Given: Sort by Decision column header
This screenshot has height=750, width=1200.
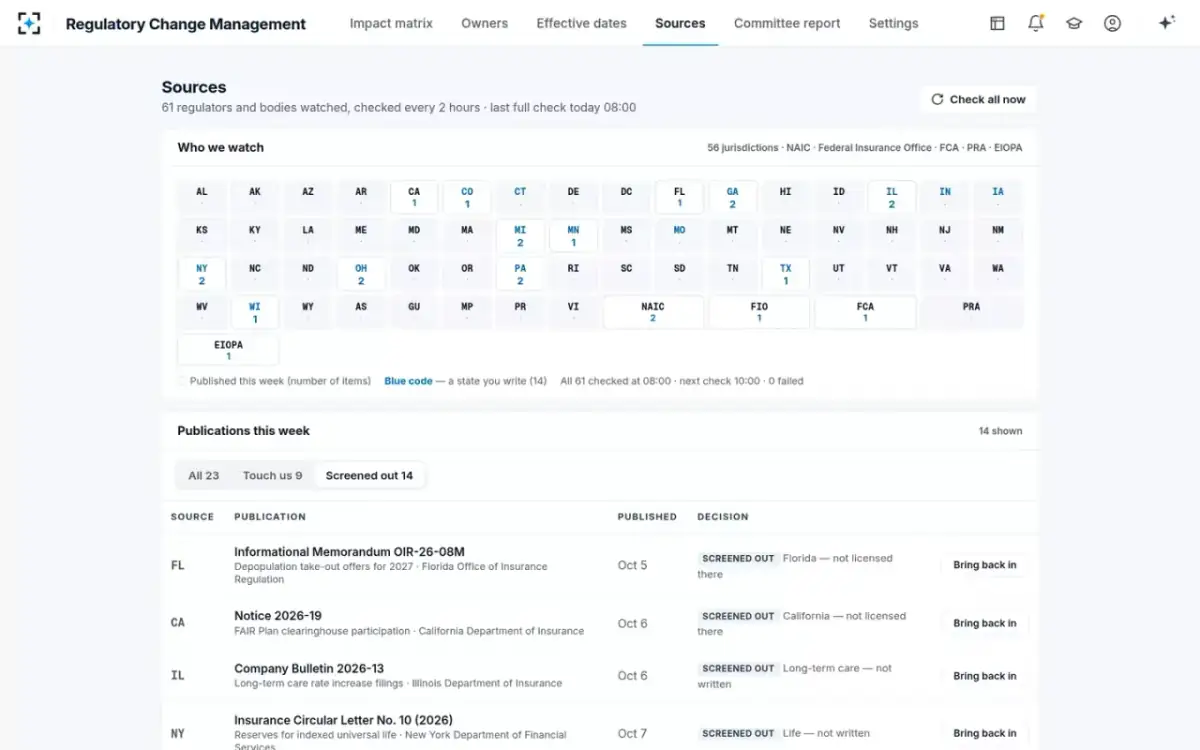Looking at the screenshot, I should [x=723, y=517].
